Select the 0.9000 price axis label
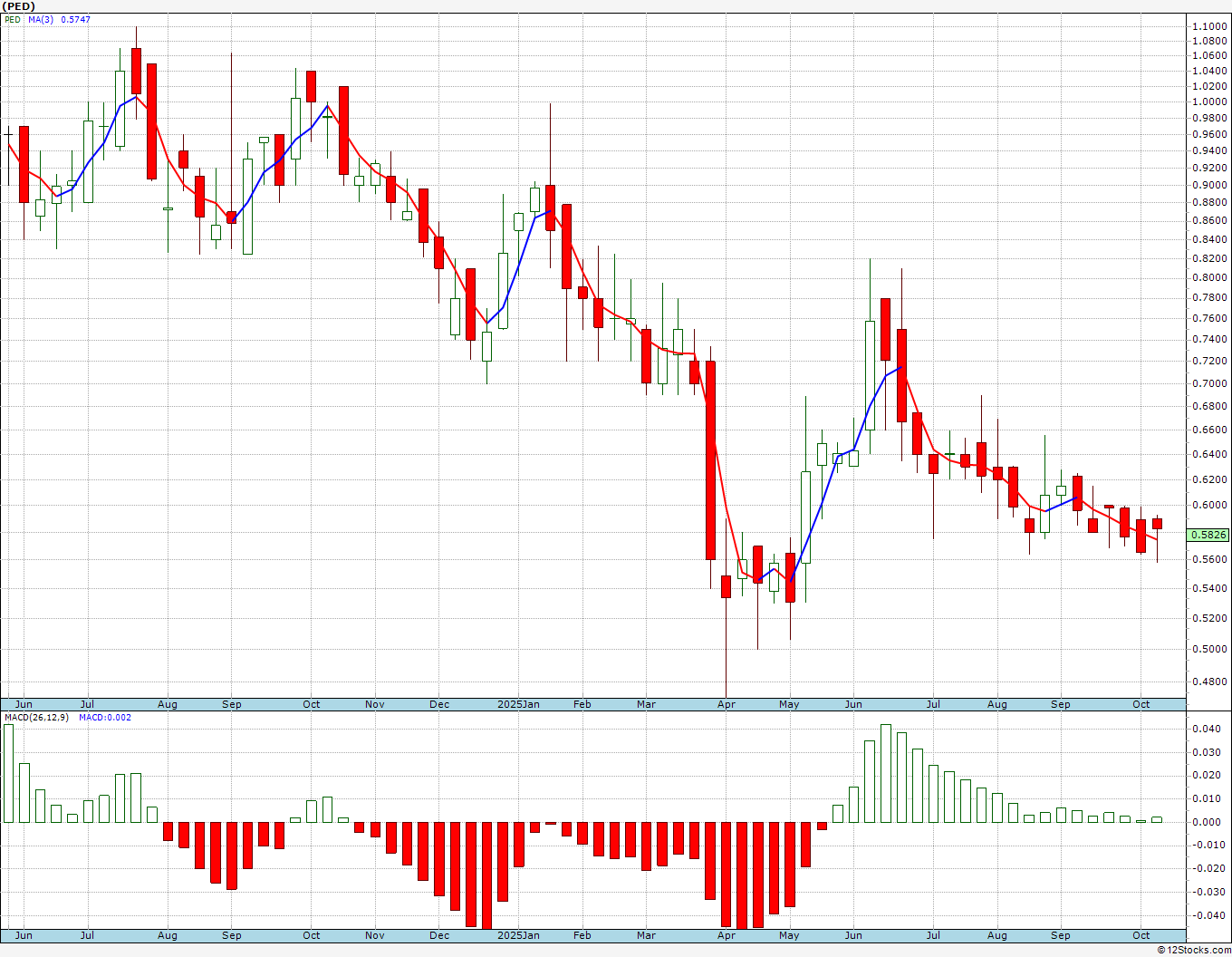Viewport: 1232px width, 957px height. pyautogui.click(x=1210, y=185)
